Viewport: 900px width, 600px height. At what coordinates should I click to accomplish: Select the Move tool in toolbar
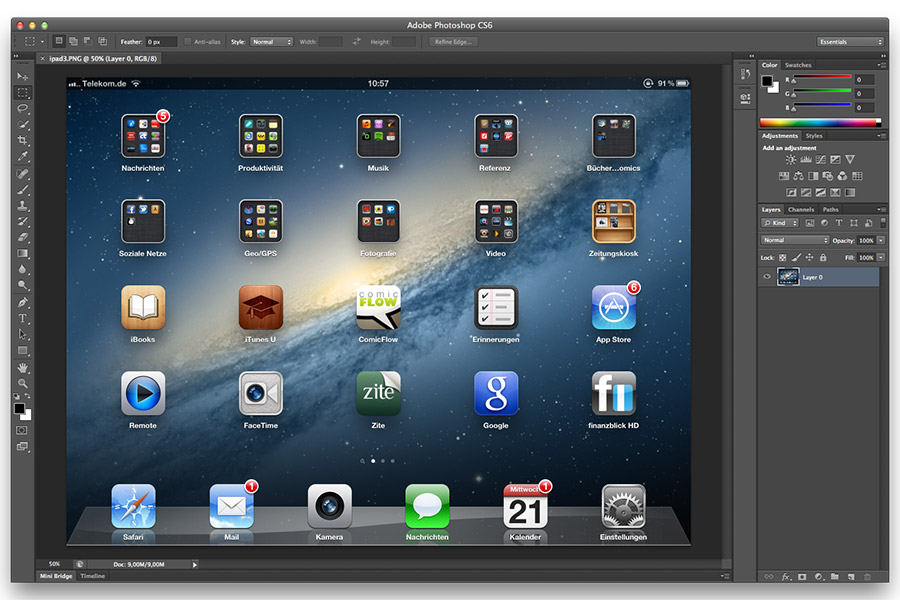pyautogui.click(x=22, y=76)
